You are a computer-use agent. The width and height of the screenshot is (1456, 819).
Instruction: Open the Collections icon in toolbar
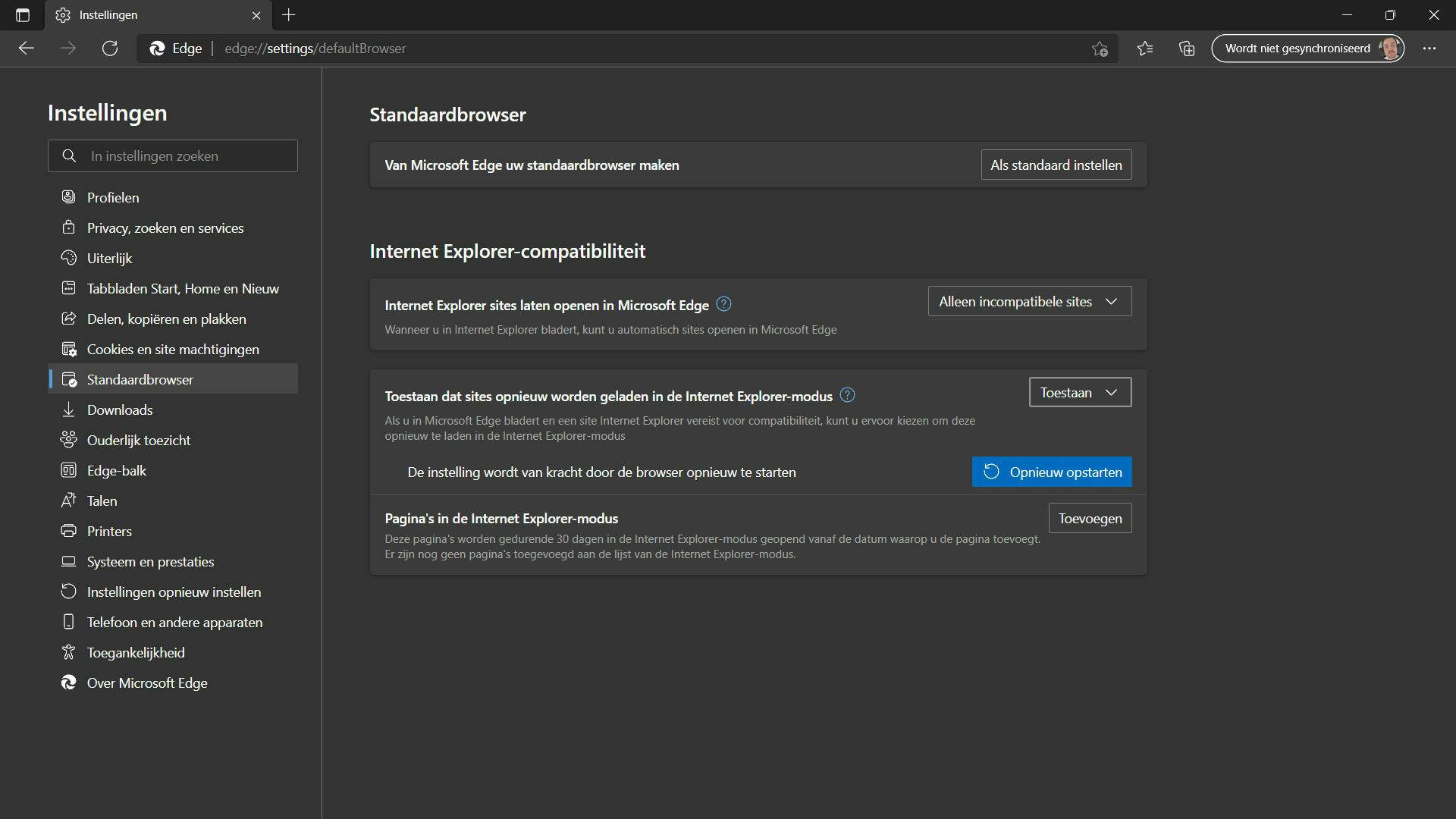1187,49
